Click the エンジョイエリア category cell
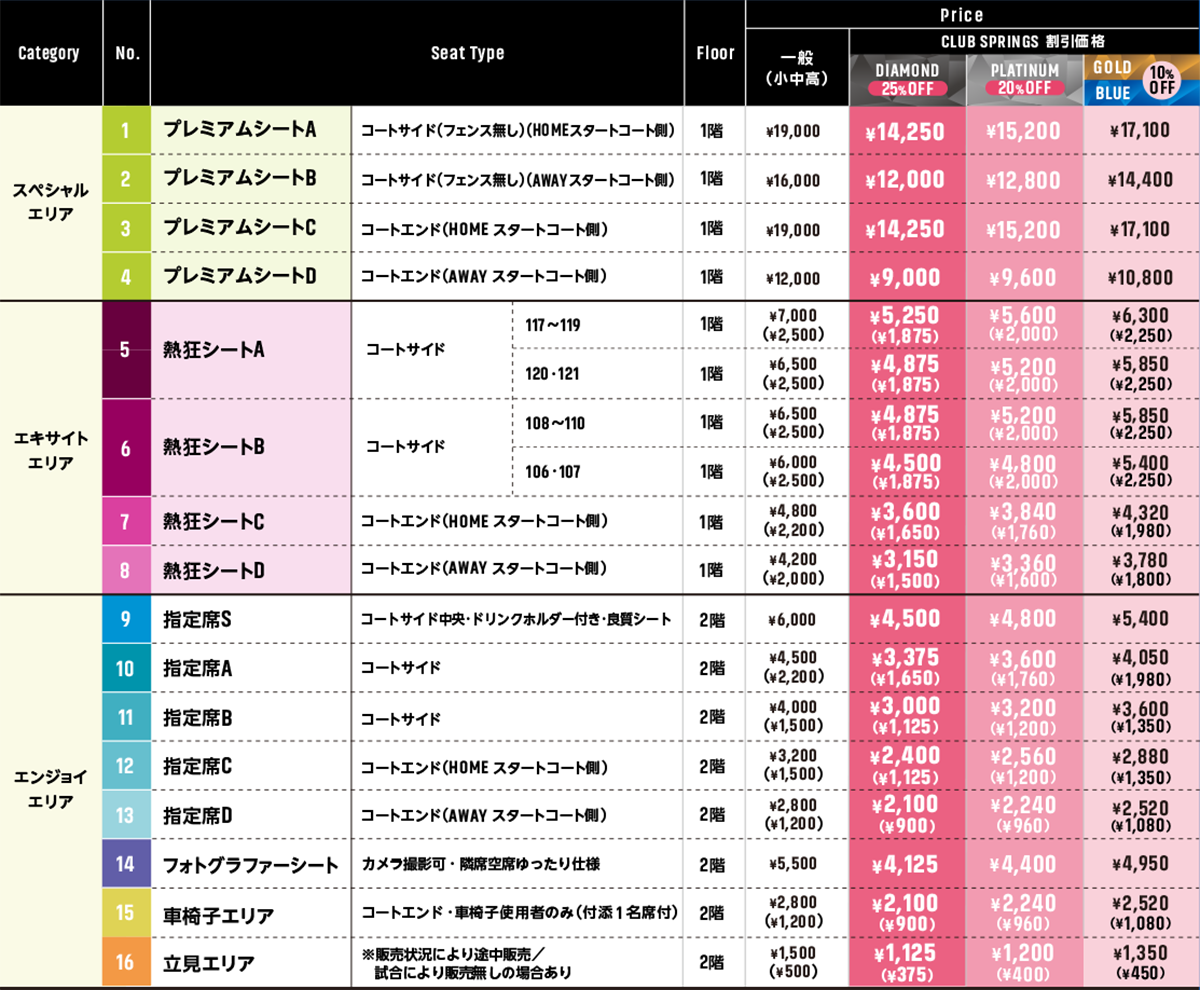 click(x=50, y=792)
